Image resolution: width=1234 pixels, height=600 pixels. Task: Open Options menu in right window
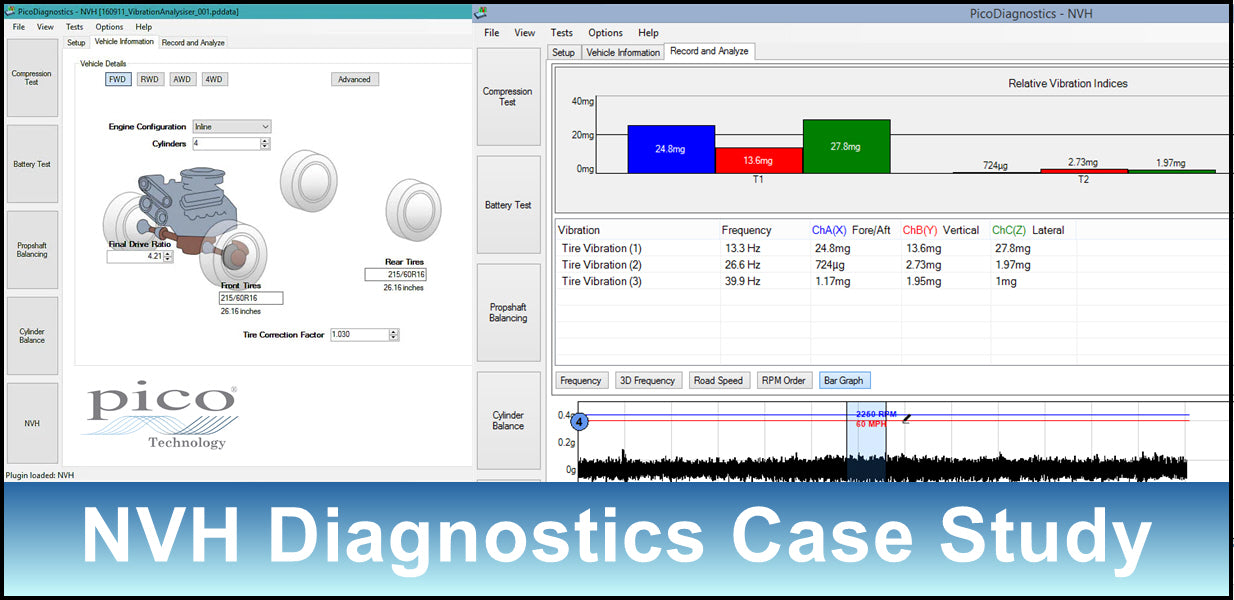tap(605, 33)
